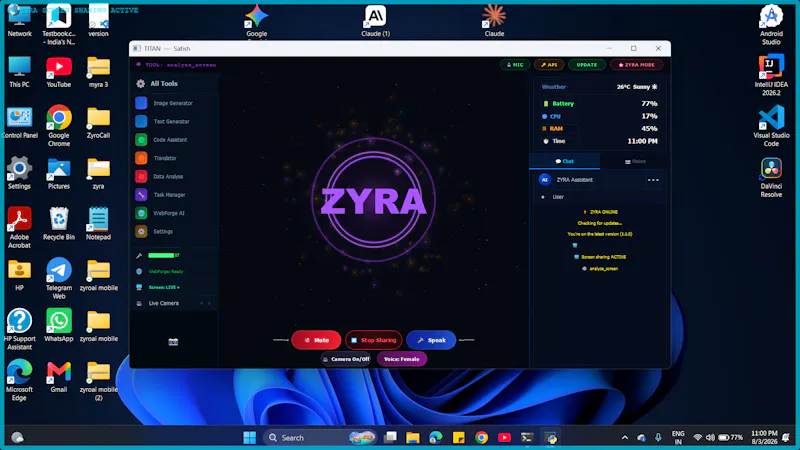Click the Screen sharing ACTIVE chat message
800x450 pixels.
pyautogui.click(x=600, y=257)
